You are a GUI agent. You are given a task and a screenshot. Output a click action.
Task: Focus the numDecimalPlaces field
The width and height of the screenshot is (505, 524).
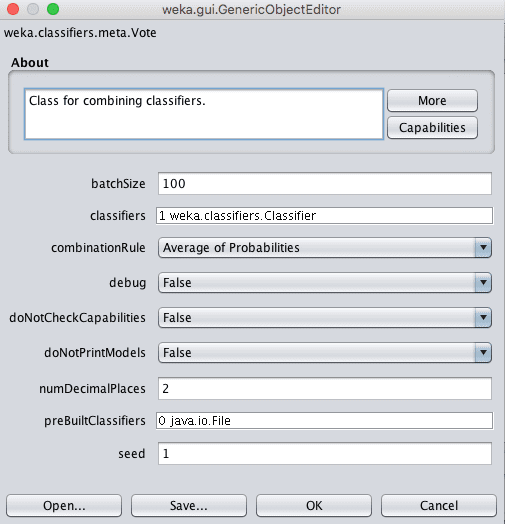pos(325,388)
